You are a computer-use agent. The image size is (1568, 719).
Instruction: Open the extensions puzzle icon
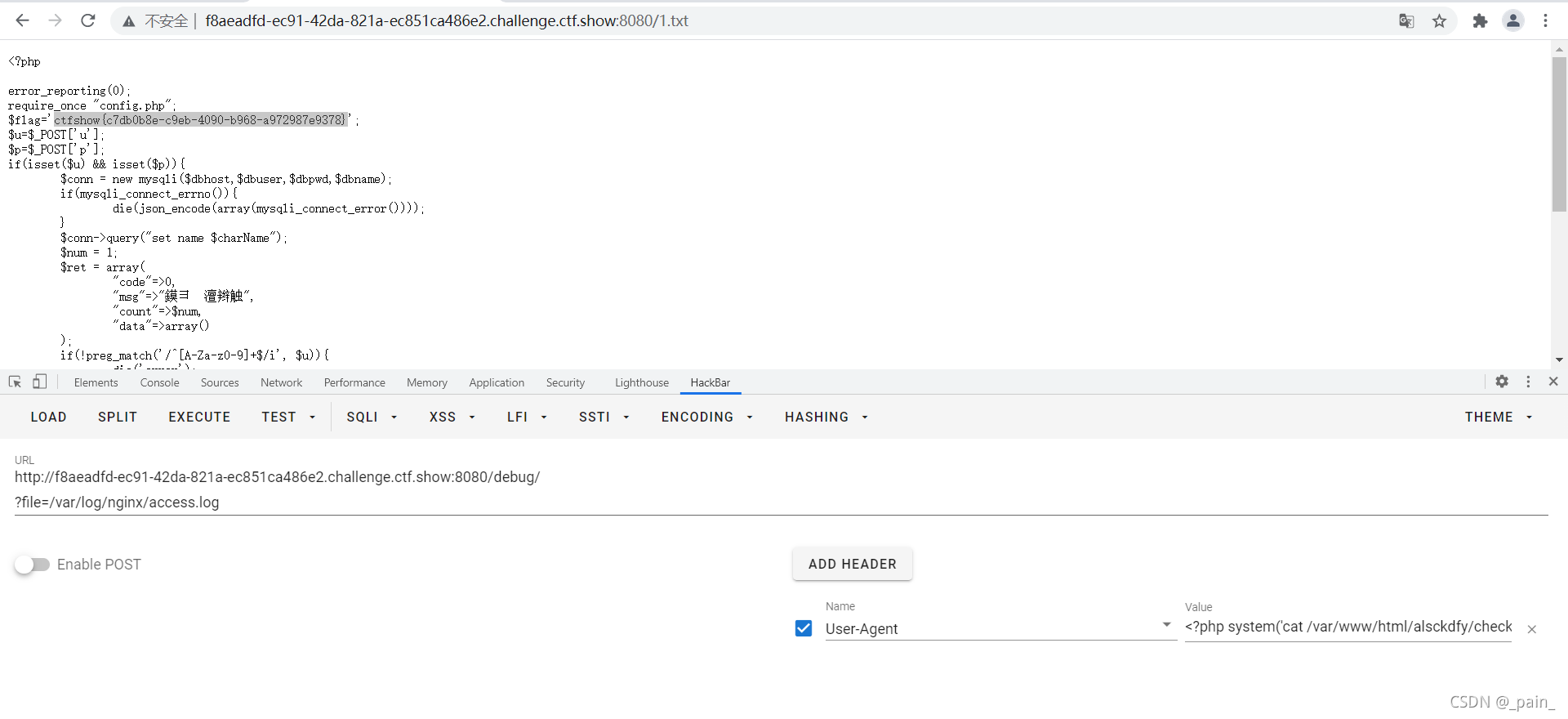tap(1480, 21)
